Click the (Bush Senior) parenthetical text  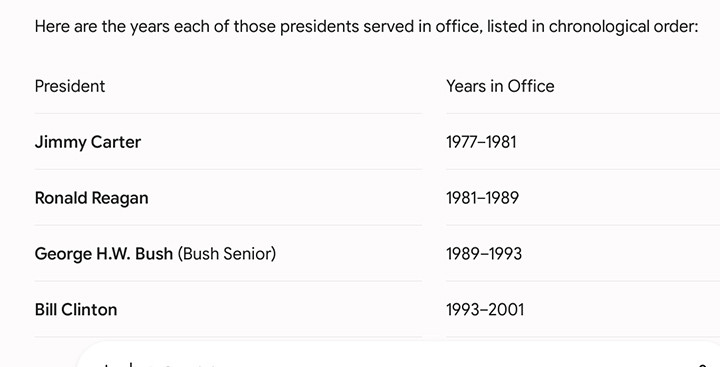pyautogui.click(x=227, y=254)
